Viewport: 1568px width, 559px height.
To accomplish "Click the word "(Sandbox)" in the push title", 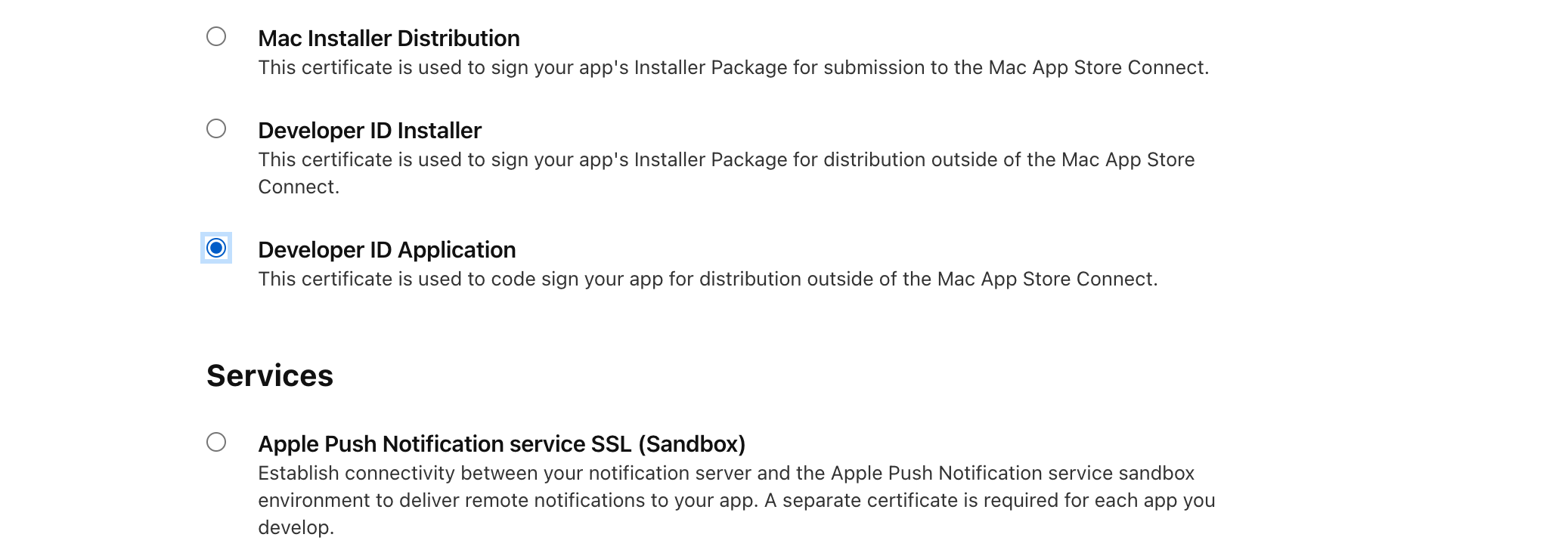I will (692, 444).
